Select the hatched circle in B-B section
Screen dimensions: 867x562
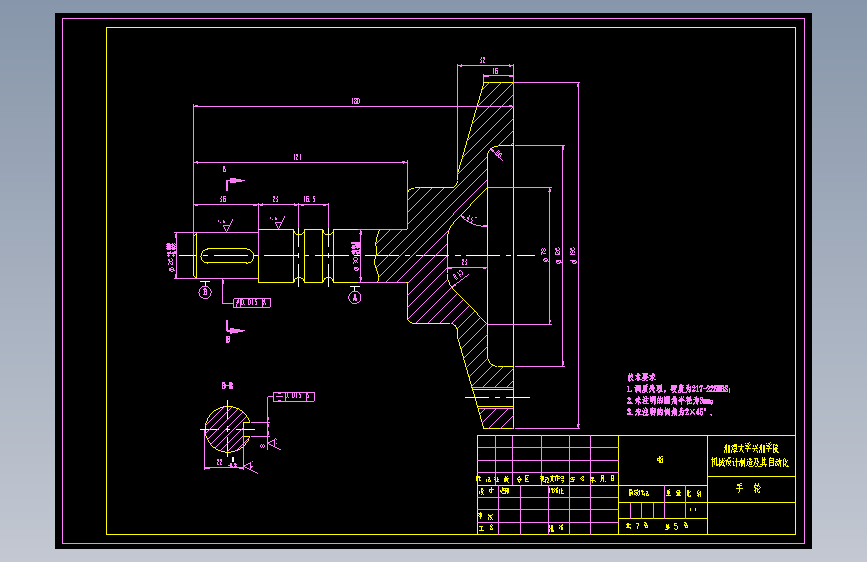click(x=227, y=429)
